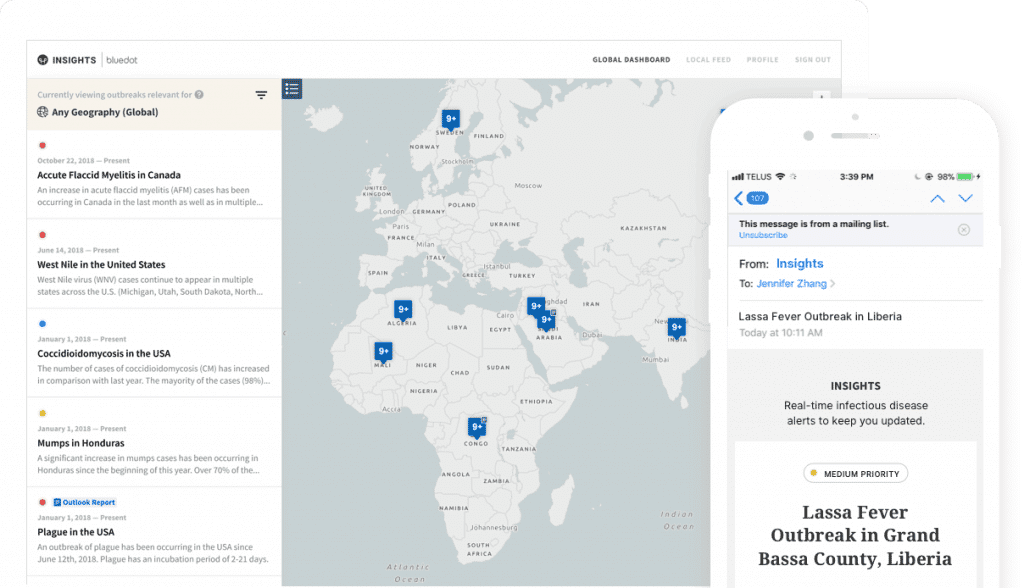
Task: Open the Mali 9+ map marker
Action: [383, 351]
